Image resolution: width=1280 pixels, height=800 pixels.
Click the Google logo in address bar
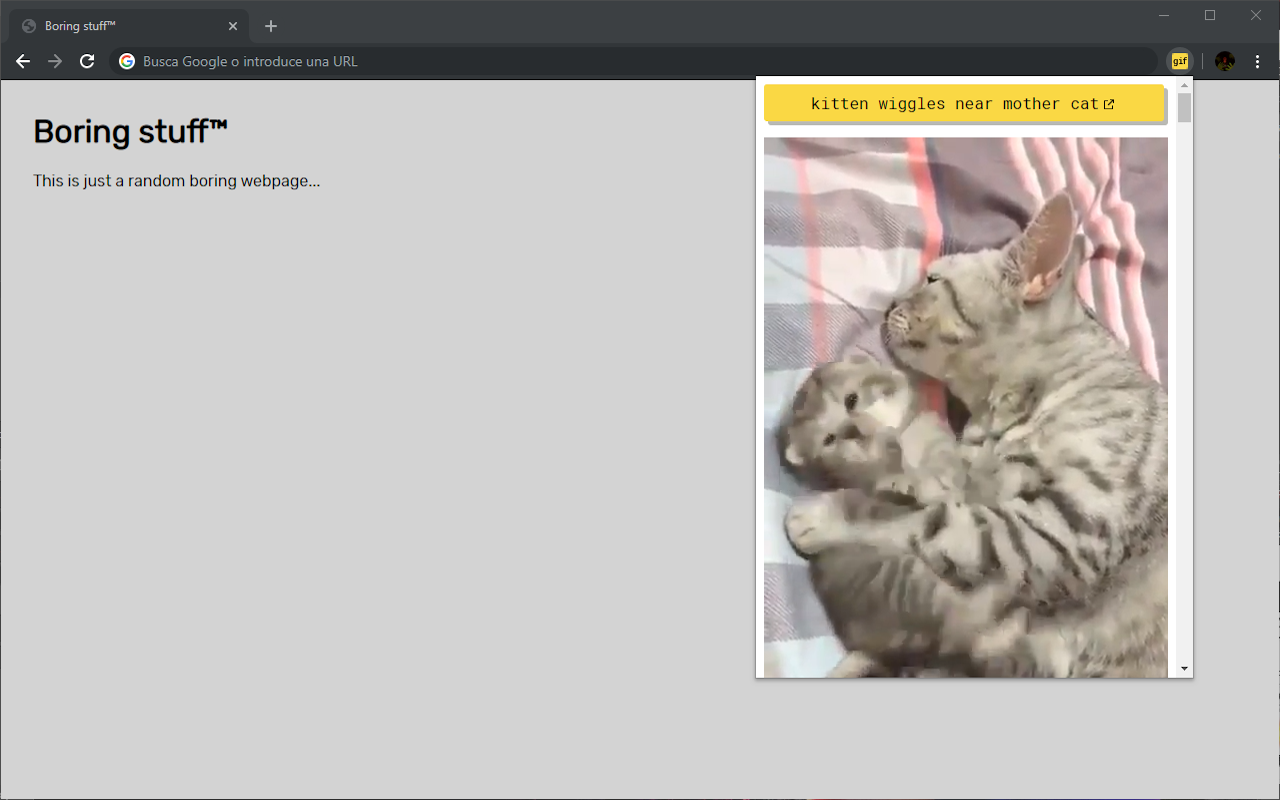[127, 61]
